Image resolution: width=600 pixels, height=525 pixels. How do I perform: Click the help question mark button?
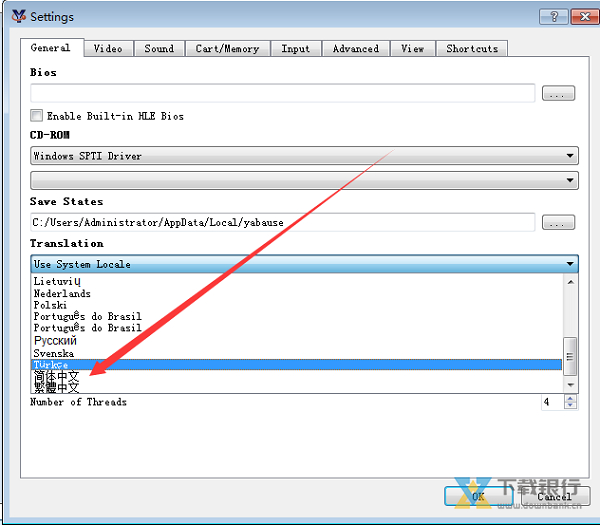tap(552, 17)
